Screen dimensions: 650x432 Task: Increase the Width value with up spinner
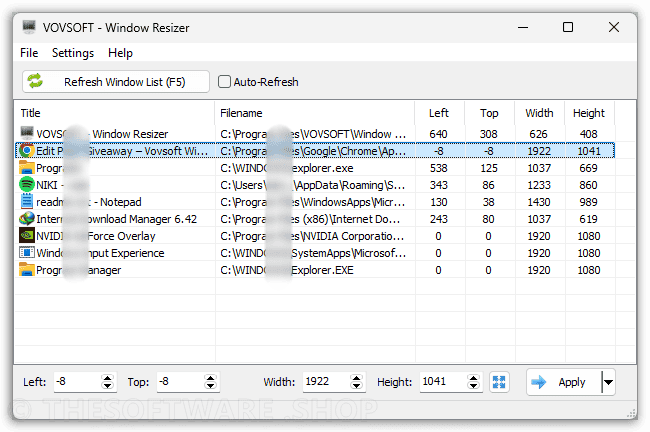click(357, 378)
